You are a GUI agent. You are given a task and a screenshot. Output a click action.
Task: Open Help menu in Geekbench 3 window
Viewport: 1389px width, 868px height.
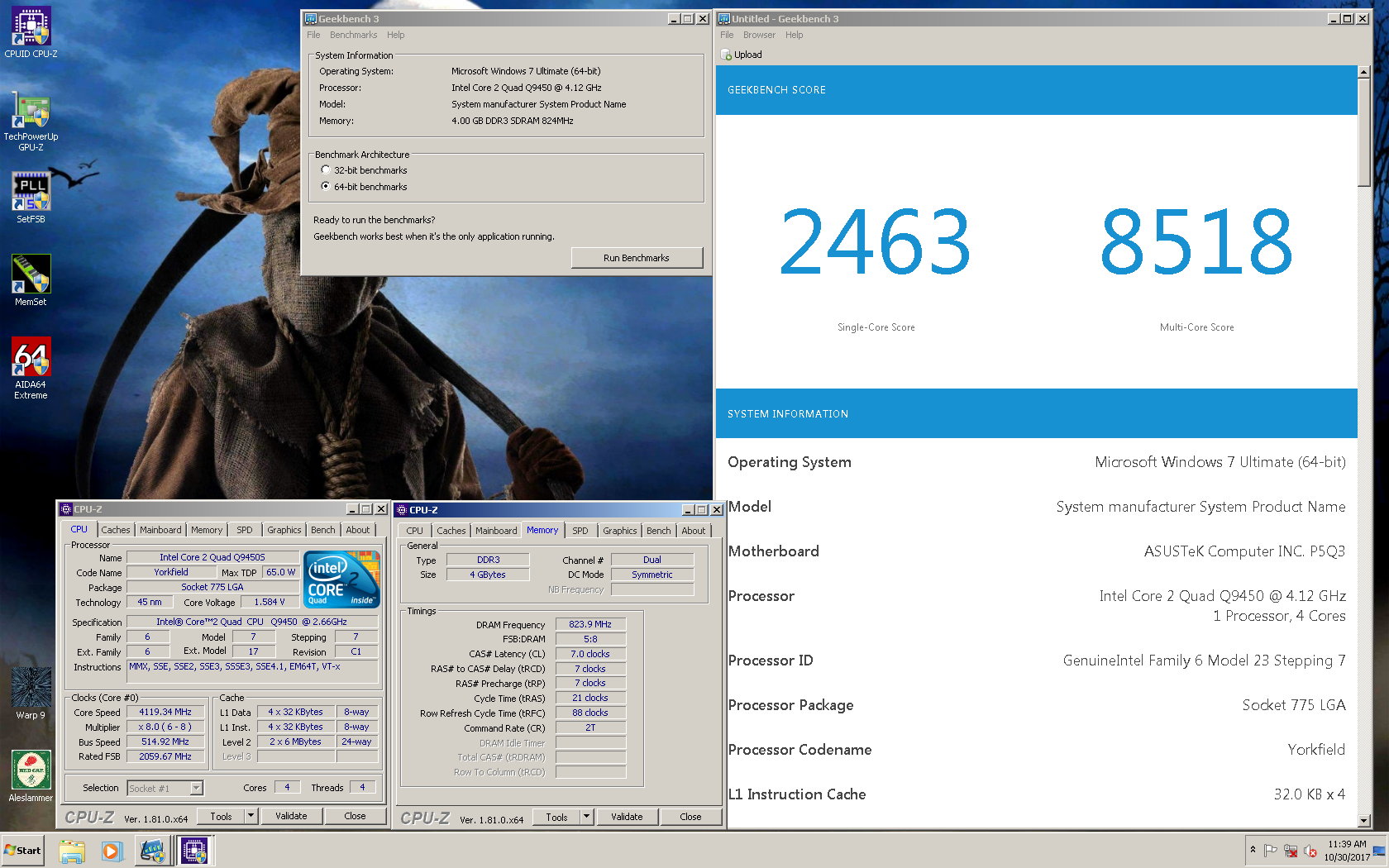(x=396, y=35)
